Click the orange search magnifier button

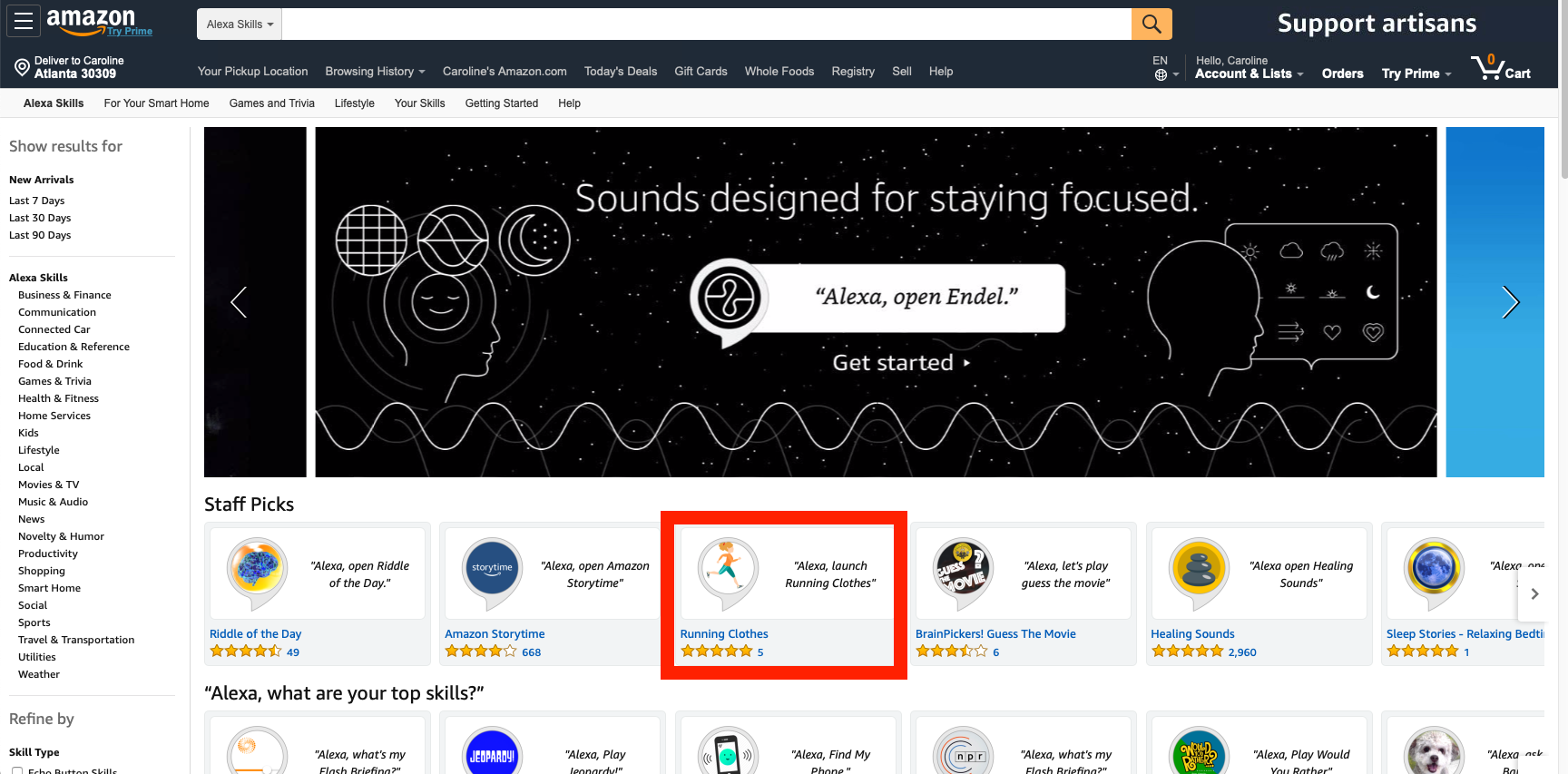coord(1151,24)
